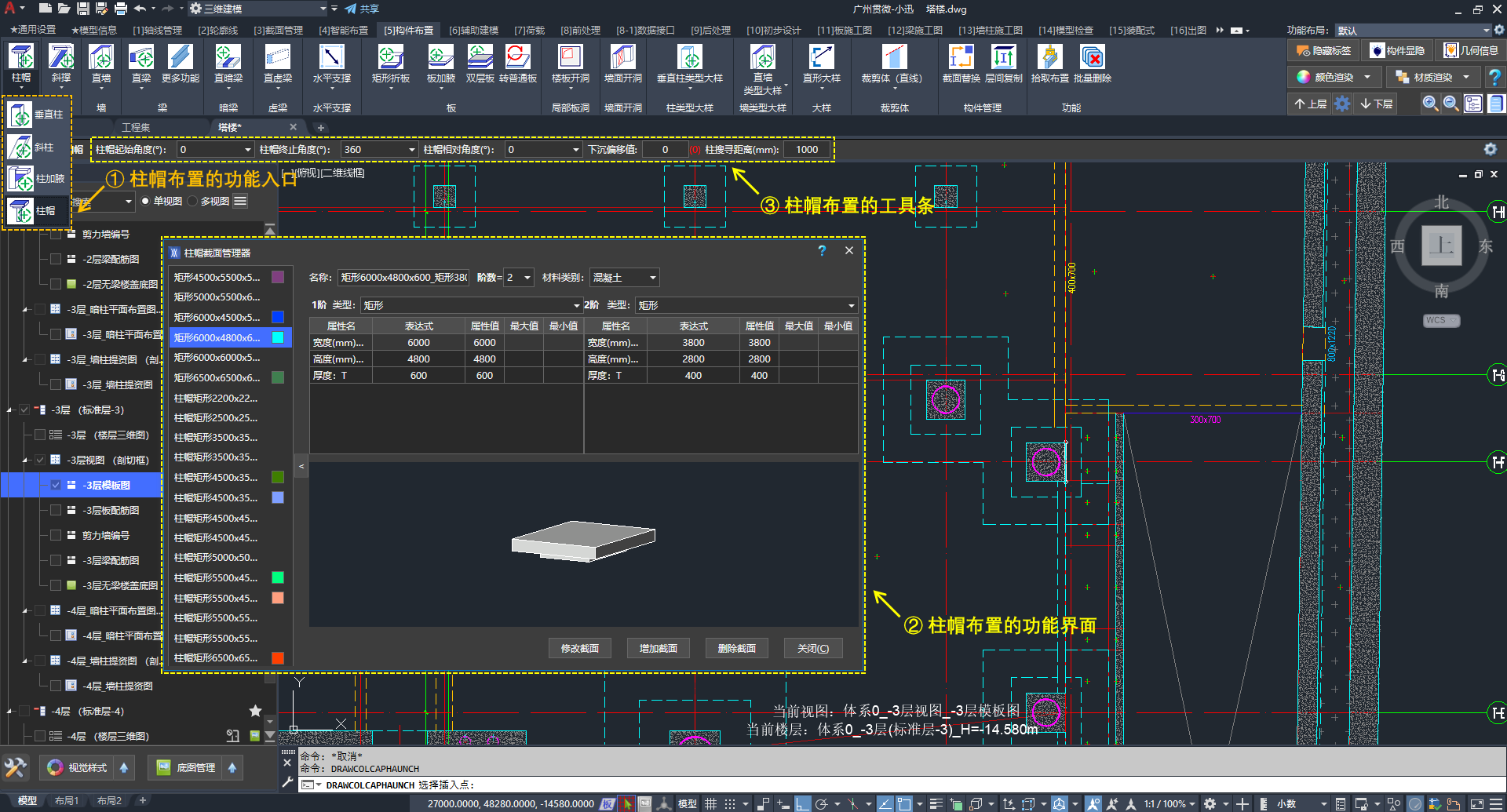This screenshot has height=812, width=1507.
Task: Select the 单视图 radio button
Action: point(145,202)
